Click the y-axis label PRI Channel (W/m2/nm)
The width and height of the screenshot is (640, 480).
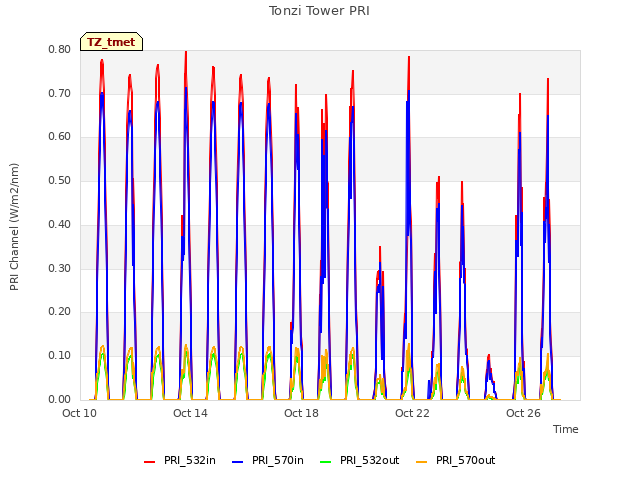(14, 227)
